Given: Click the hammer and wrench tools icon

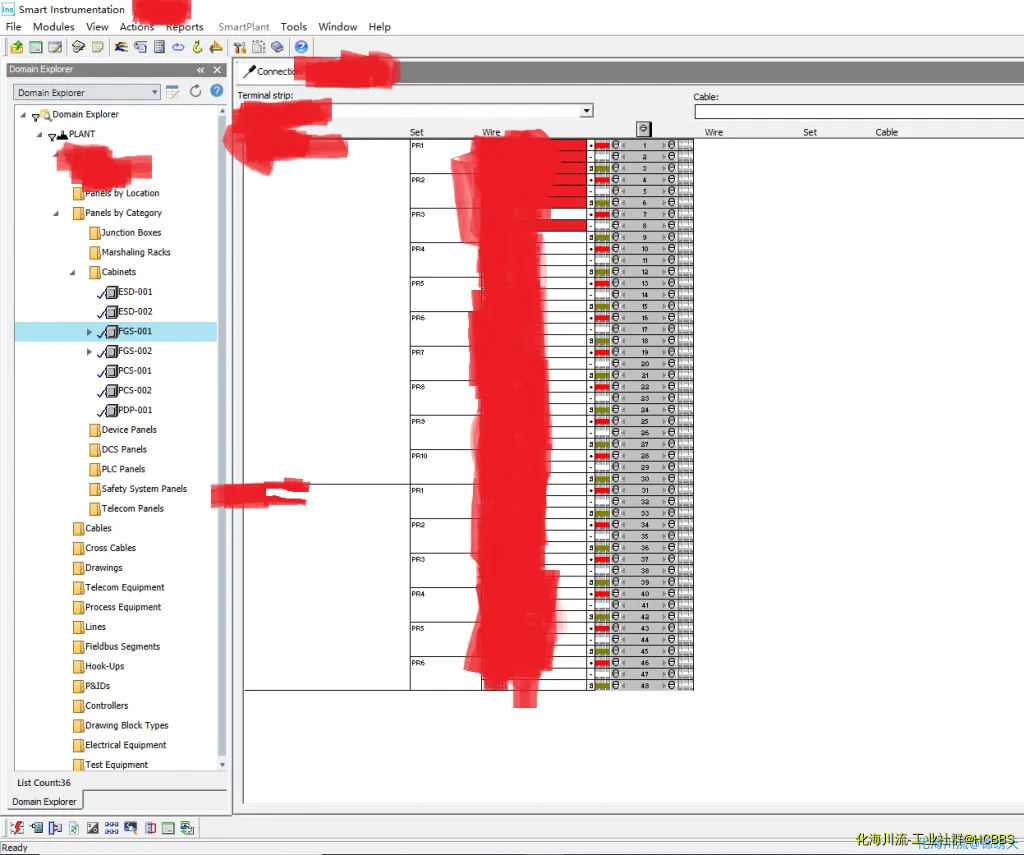Looking at the screenshot, I should click(240, 47).
